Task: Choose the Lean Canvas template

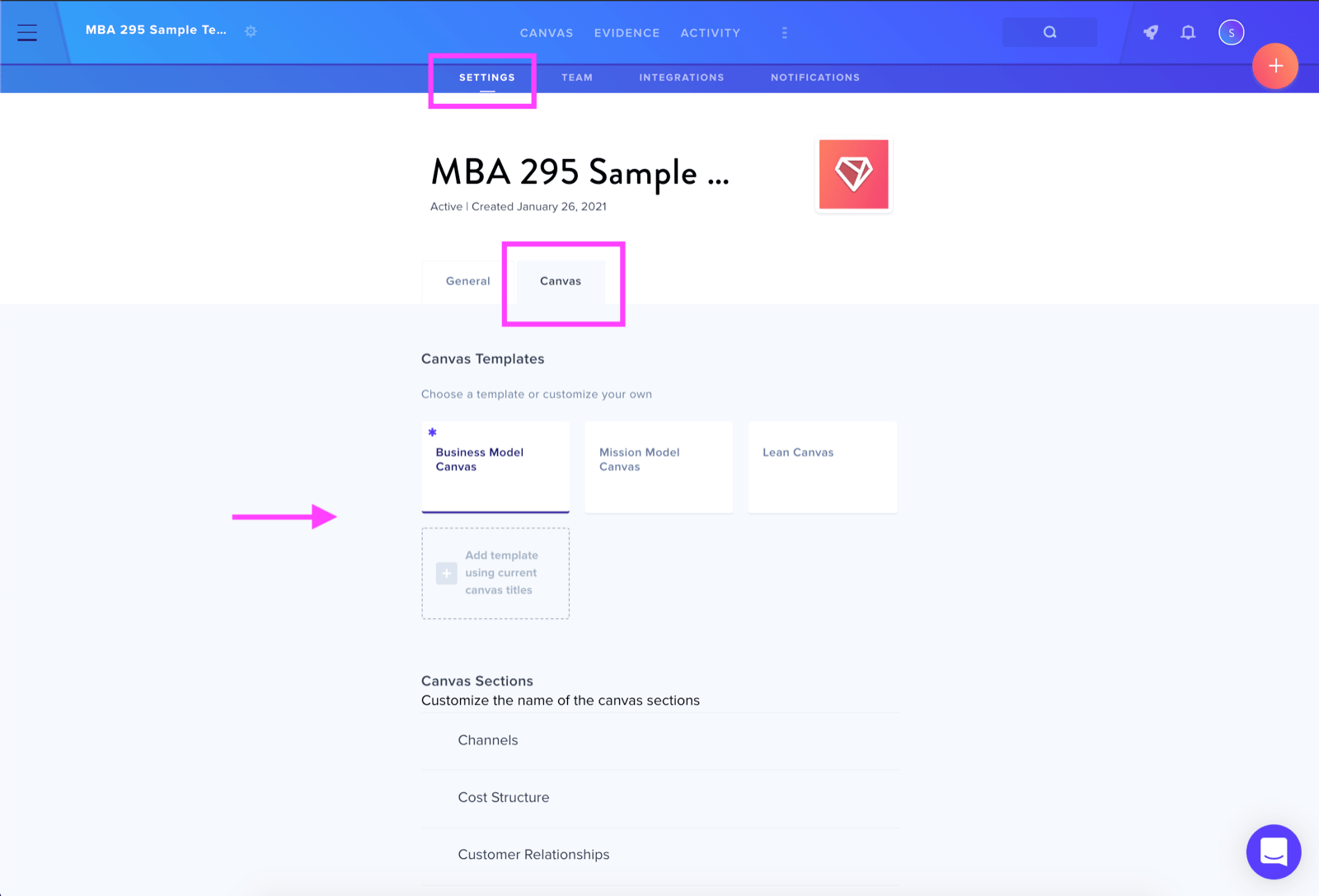Action: (x=823, y=467)
